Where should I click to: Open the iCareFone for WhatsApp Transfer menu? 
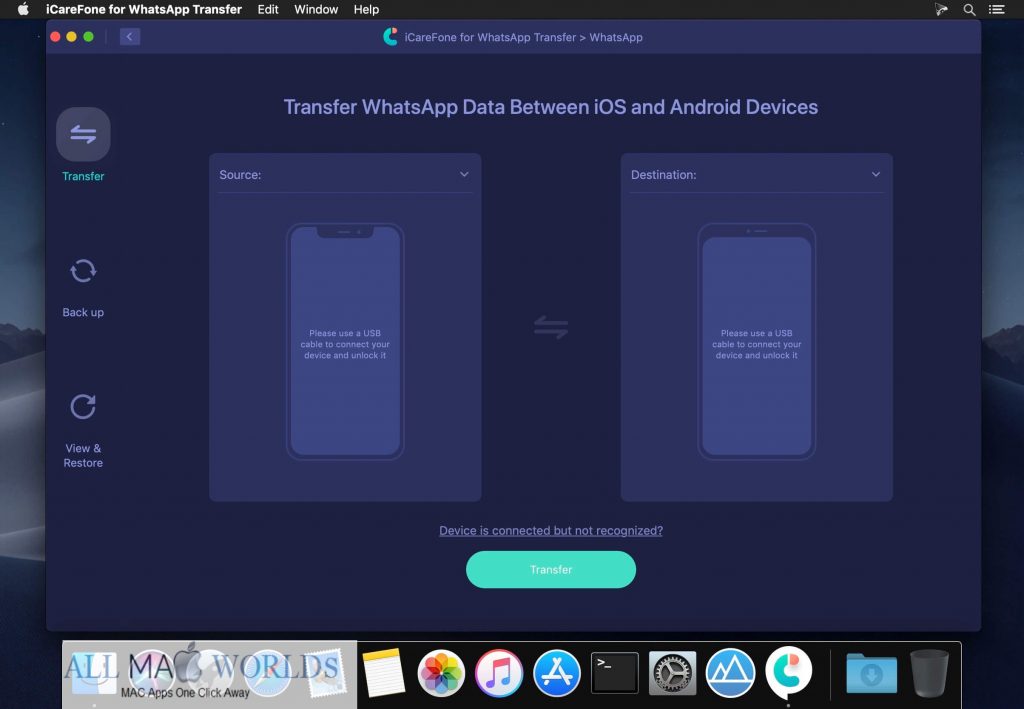click(x=144, y=9)
